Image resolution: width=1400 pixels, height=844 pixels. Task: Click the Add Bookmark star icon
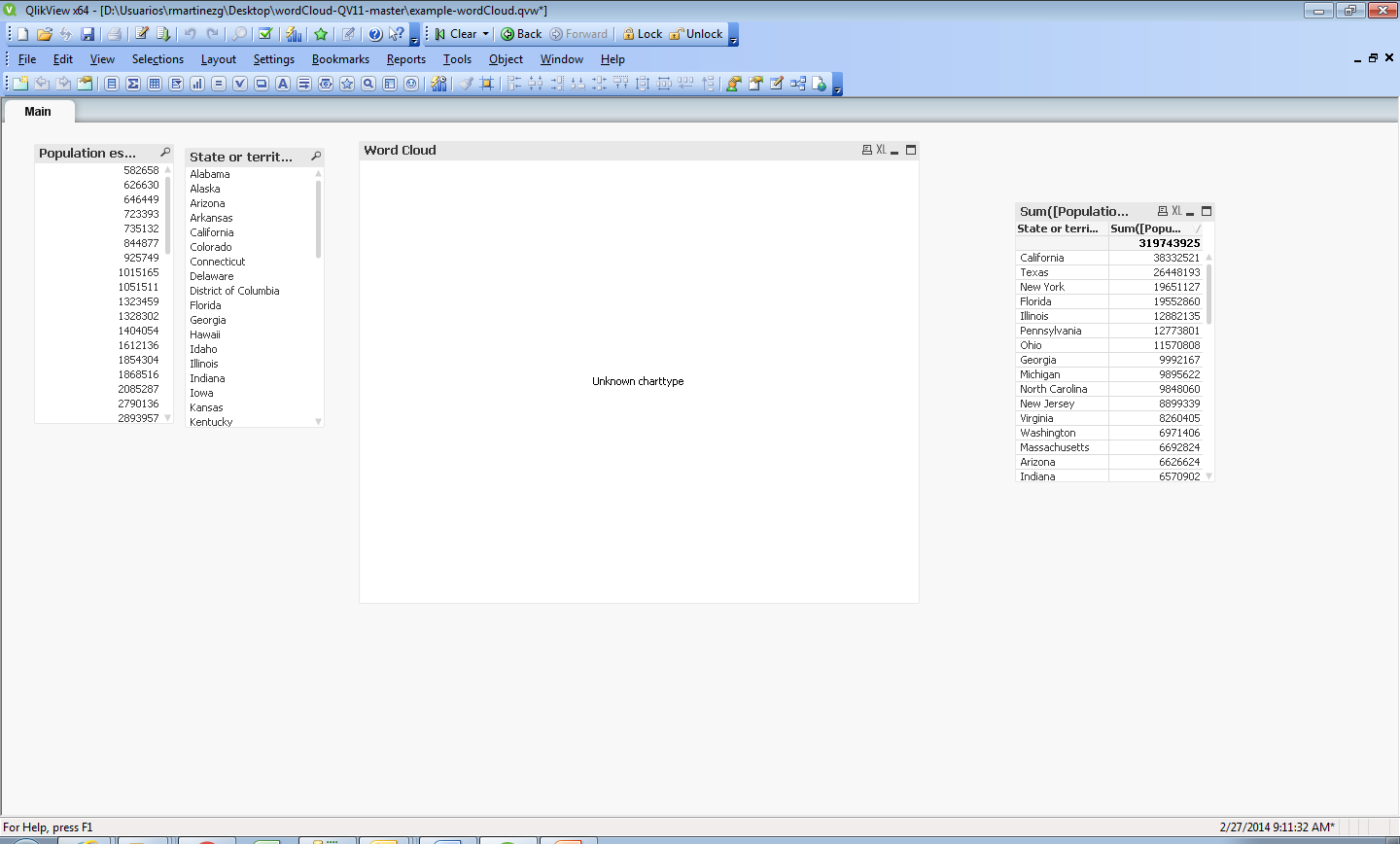[321, 34]
